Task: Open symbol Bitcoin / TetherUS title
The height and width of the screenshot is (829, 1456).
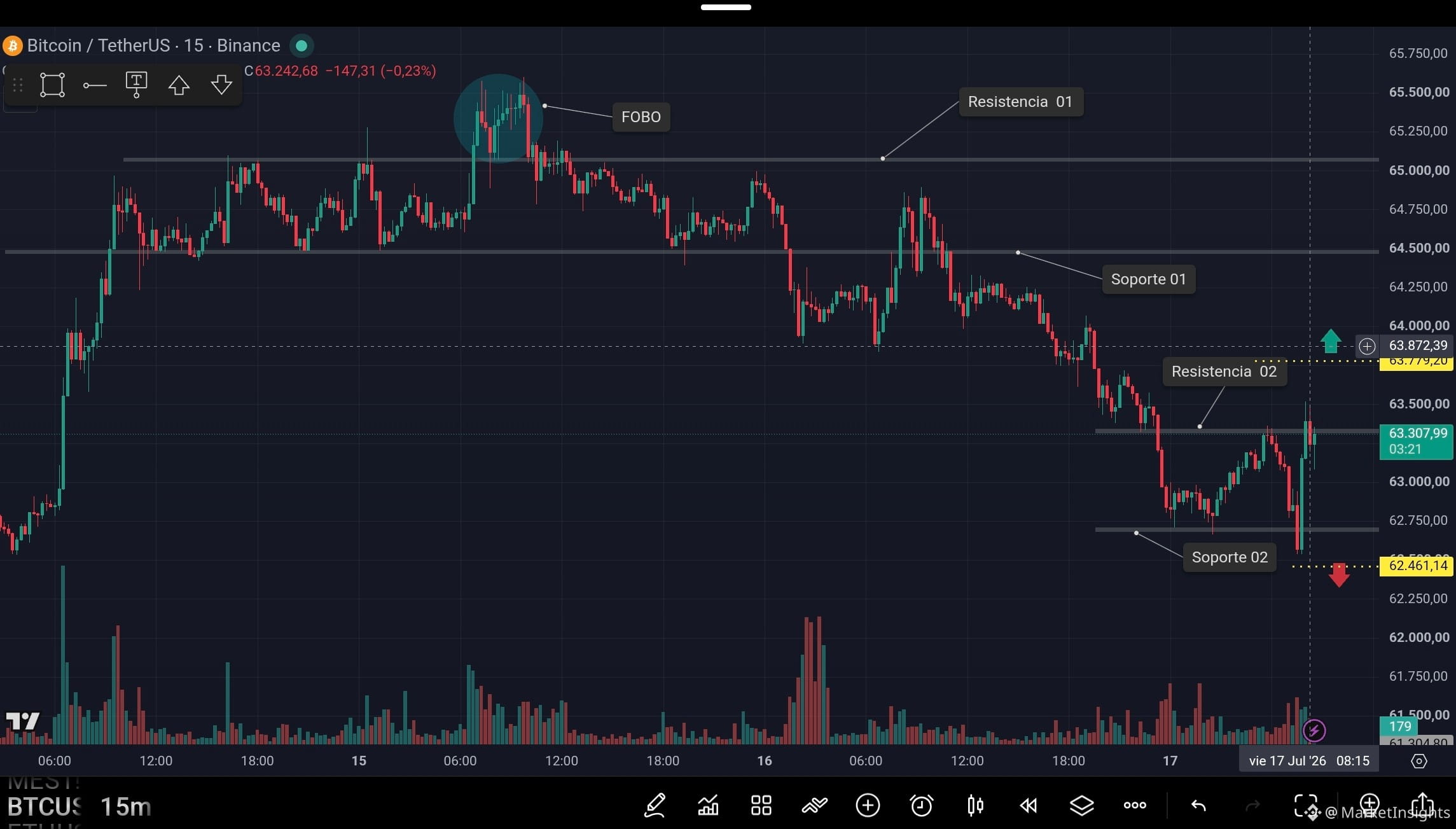Action: coord(153,46)
